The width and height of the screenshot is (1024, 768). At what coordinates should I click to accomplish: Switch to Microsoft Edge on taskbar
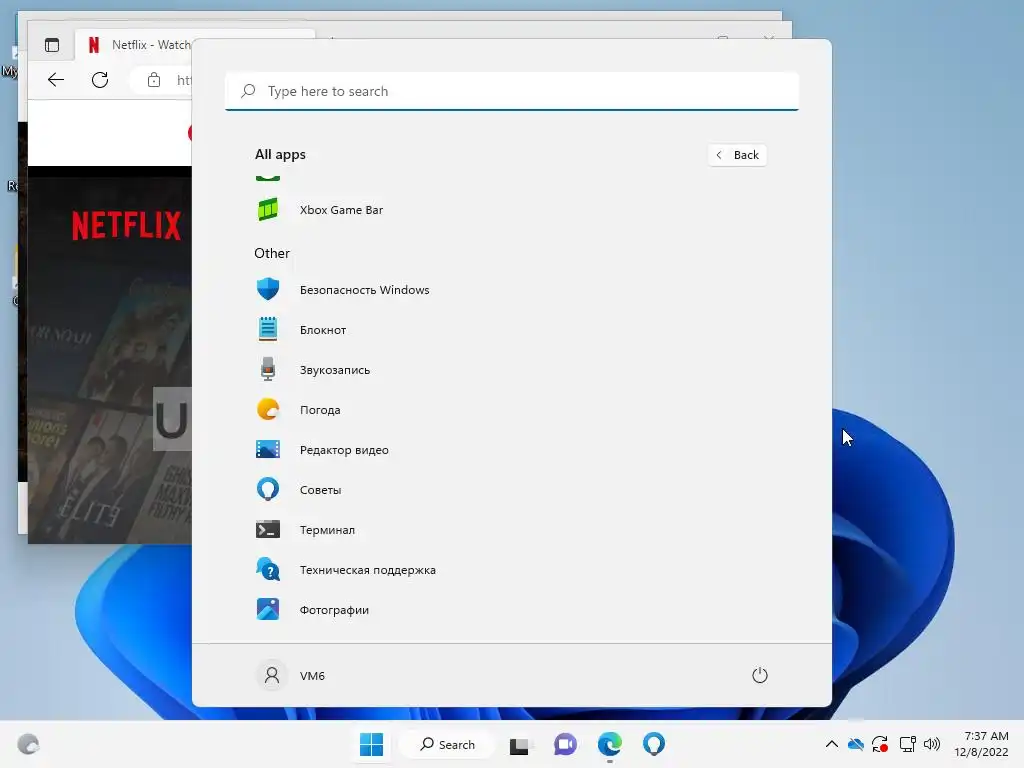(x=609, y=744)
